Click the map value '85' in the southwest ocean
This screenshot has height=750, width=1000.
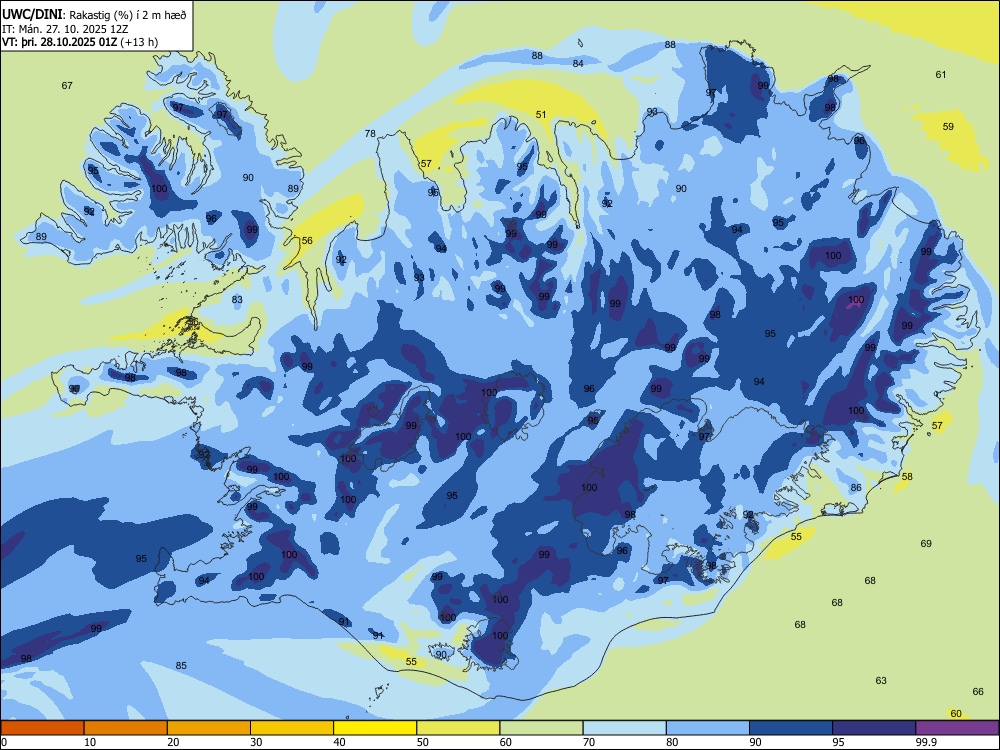click(x=181, y=665)
